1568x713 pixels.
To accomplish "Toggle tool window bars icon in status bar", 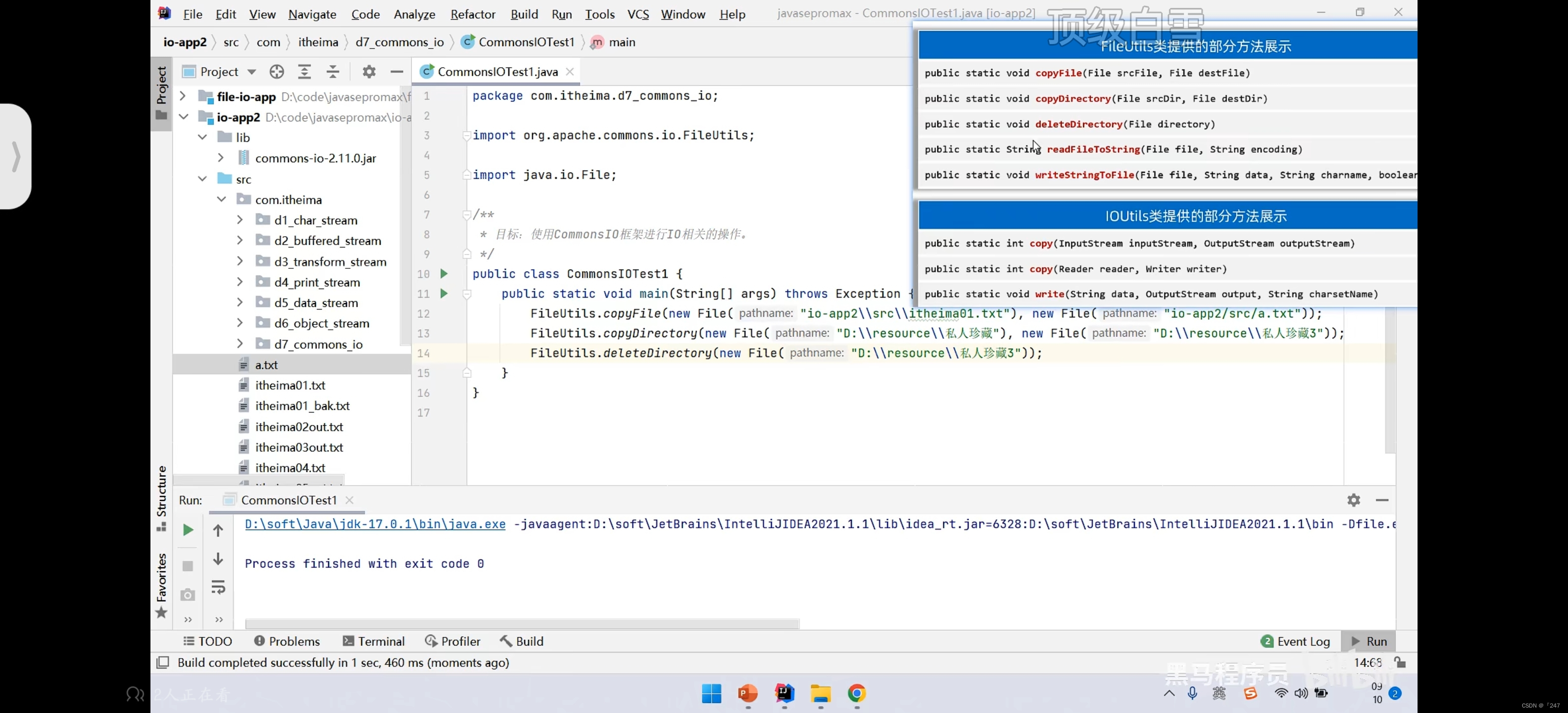I will (x=162, y=662).
